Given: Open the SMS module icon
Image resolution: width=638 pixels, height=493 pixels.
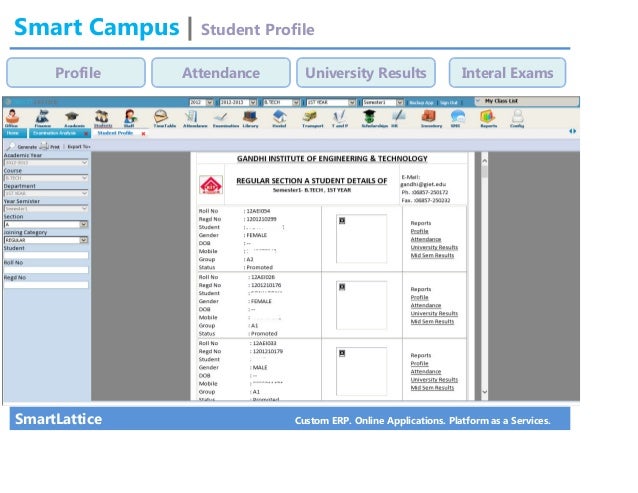Looking at the screenshot, I should tap(457, 118).
